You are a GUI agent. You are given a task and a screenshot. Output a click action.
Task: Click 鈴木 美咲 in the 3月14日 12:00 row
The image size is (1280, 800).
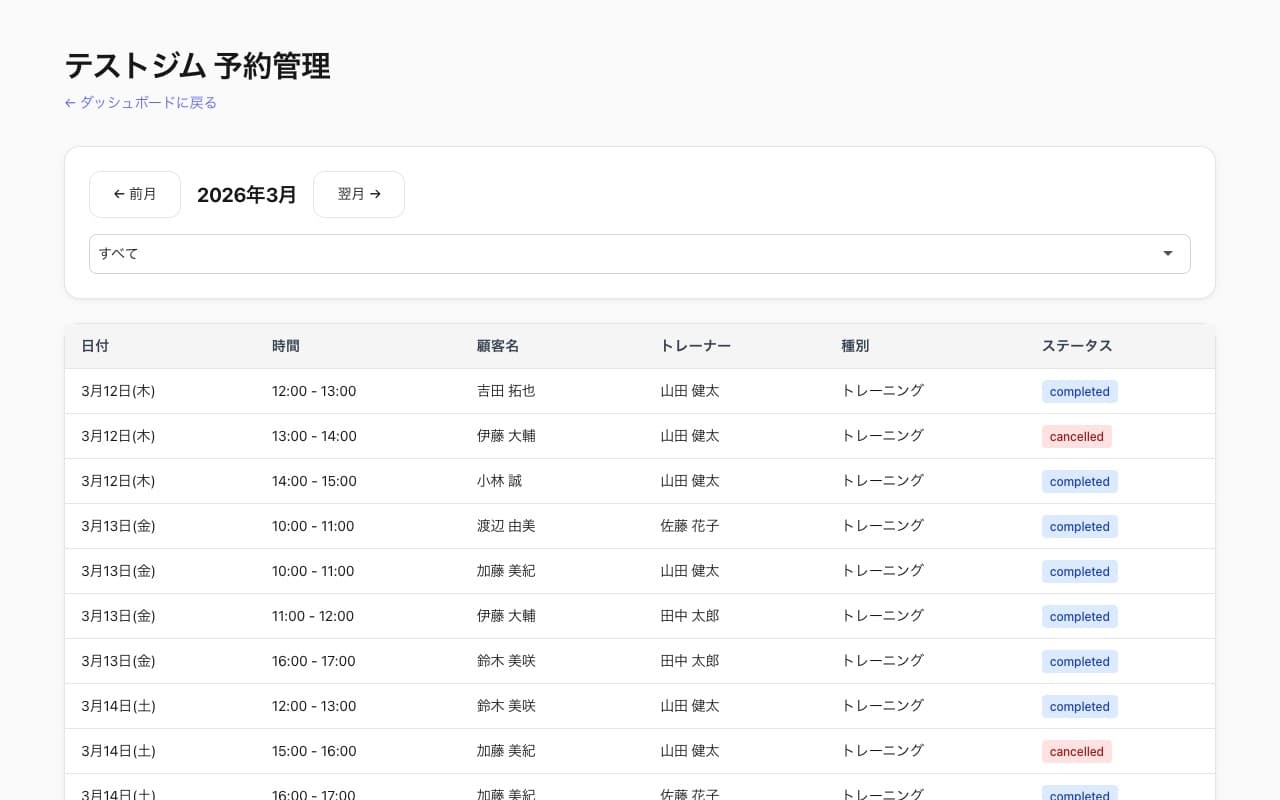(x=506, y=706)
